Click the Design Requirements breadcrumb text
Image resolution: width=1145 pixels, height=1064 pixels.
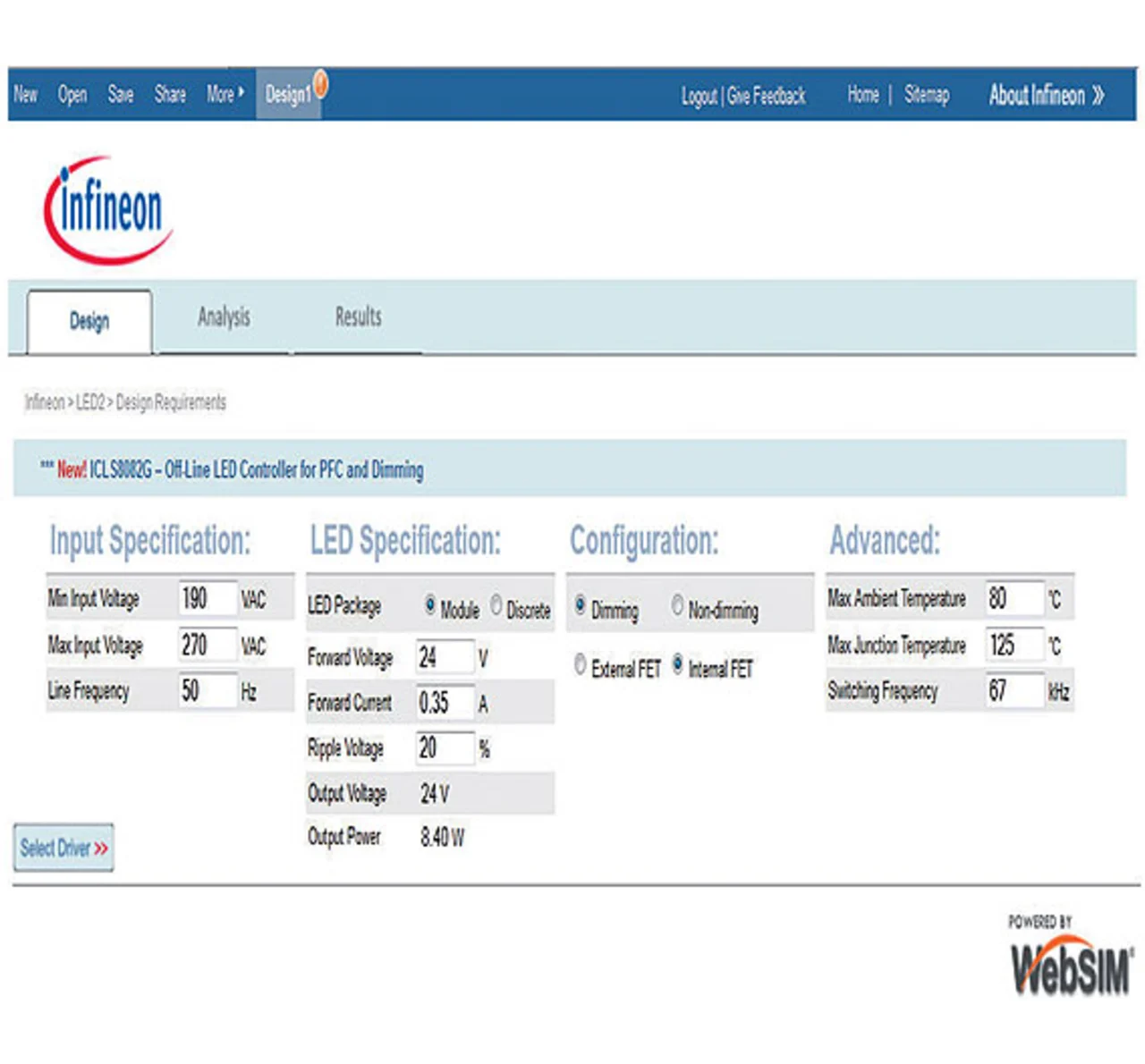pyautogui.click(x=171, y=402)
